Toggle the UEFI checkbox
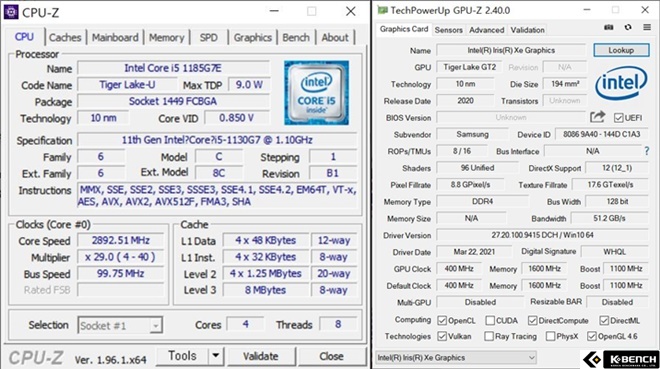660x369 pixels. tap(618, 118)
